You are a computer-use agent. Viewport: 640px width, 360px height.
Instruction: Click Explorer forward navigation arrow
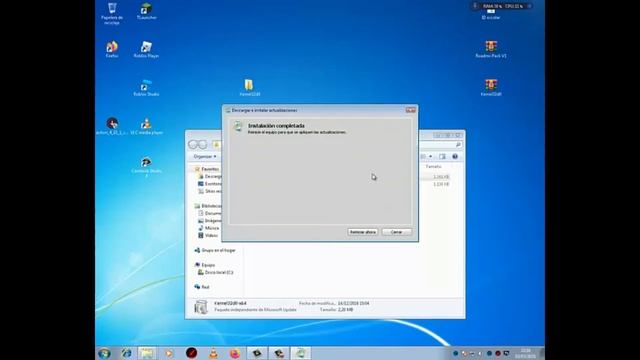(202, 144)
